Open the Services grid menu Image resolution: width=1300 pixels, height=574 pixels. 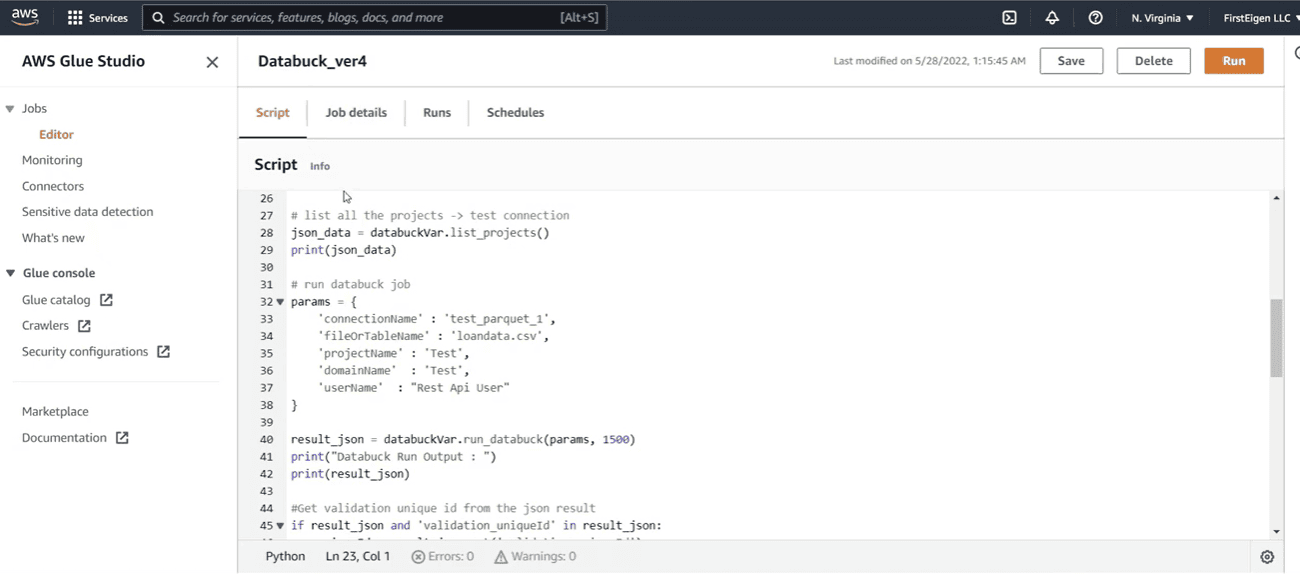click(97, 18)
